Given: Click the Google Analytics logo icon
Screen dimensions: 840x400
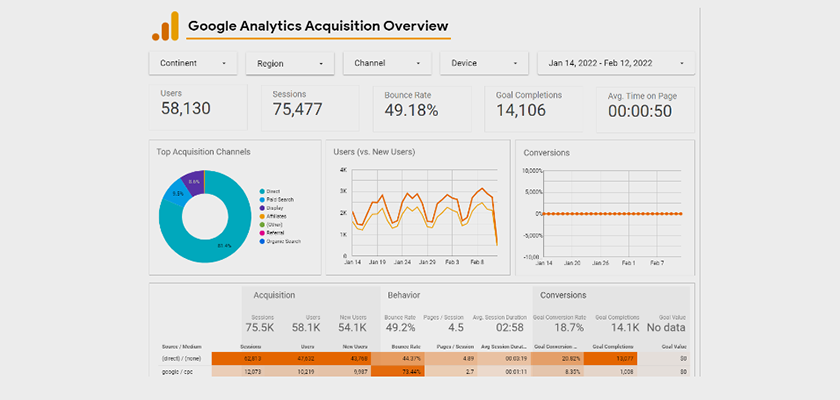Looking at the screenshot, I should click(x=165, y=26).
